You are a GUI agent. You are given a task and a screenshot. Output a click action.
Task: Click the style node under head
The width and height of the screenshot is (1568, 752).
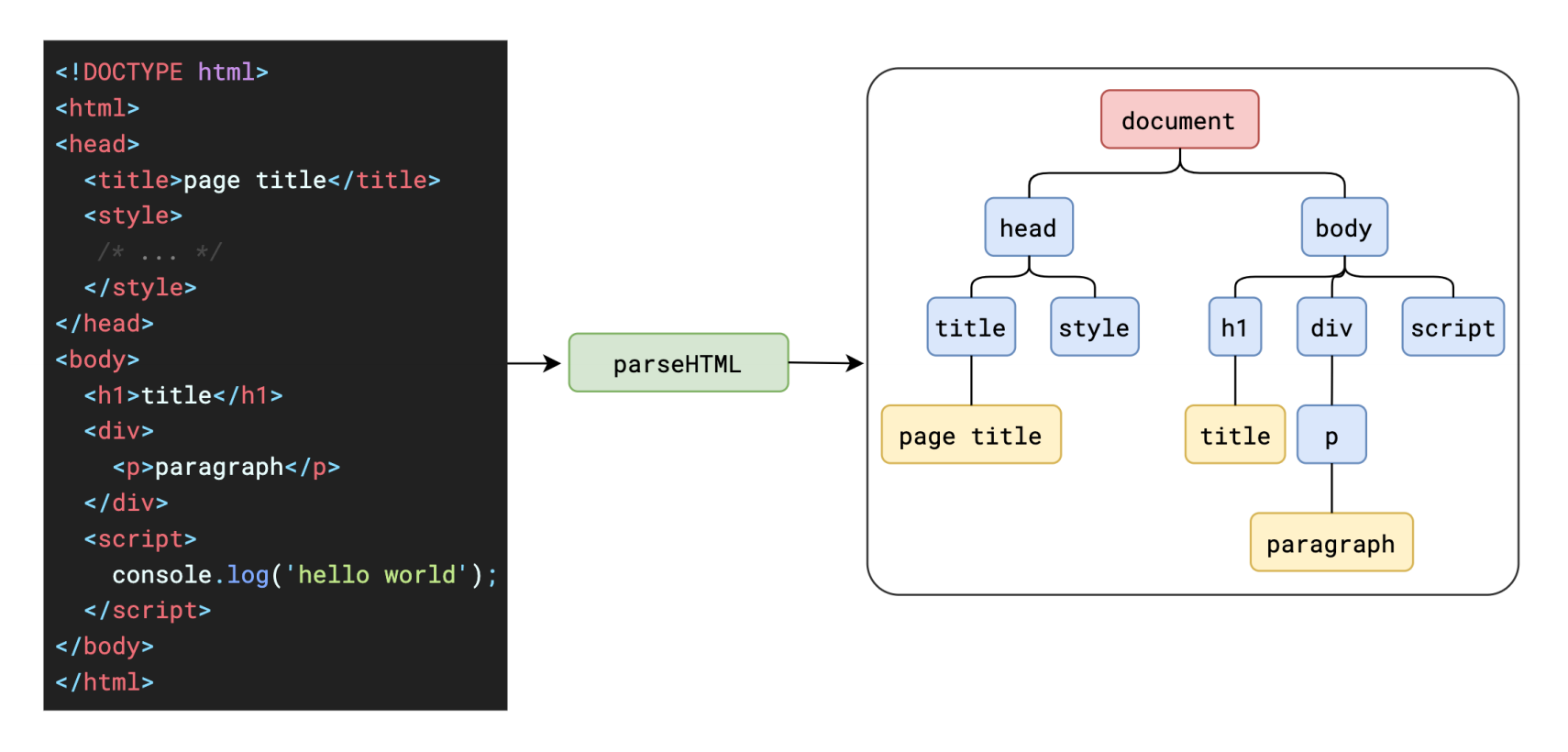click(x=1095, y=326)
